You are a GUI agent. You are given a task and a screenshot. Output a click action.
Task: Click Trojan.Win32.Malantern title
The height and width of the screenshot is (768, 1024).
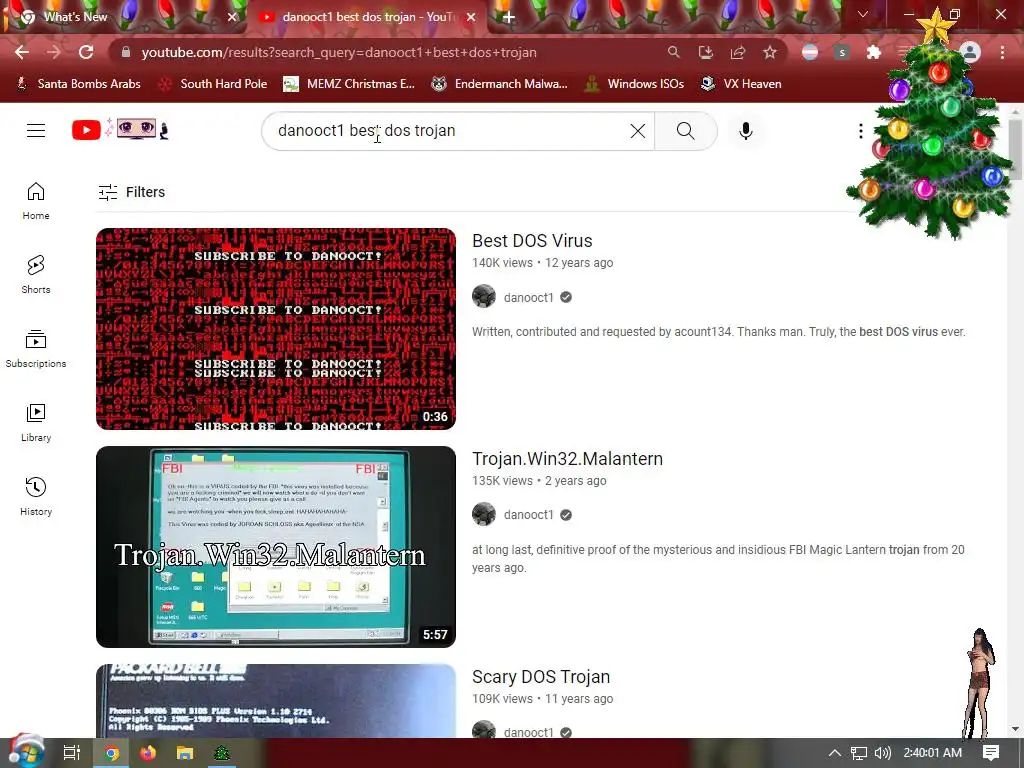point(568,459)
